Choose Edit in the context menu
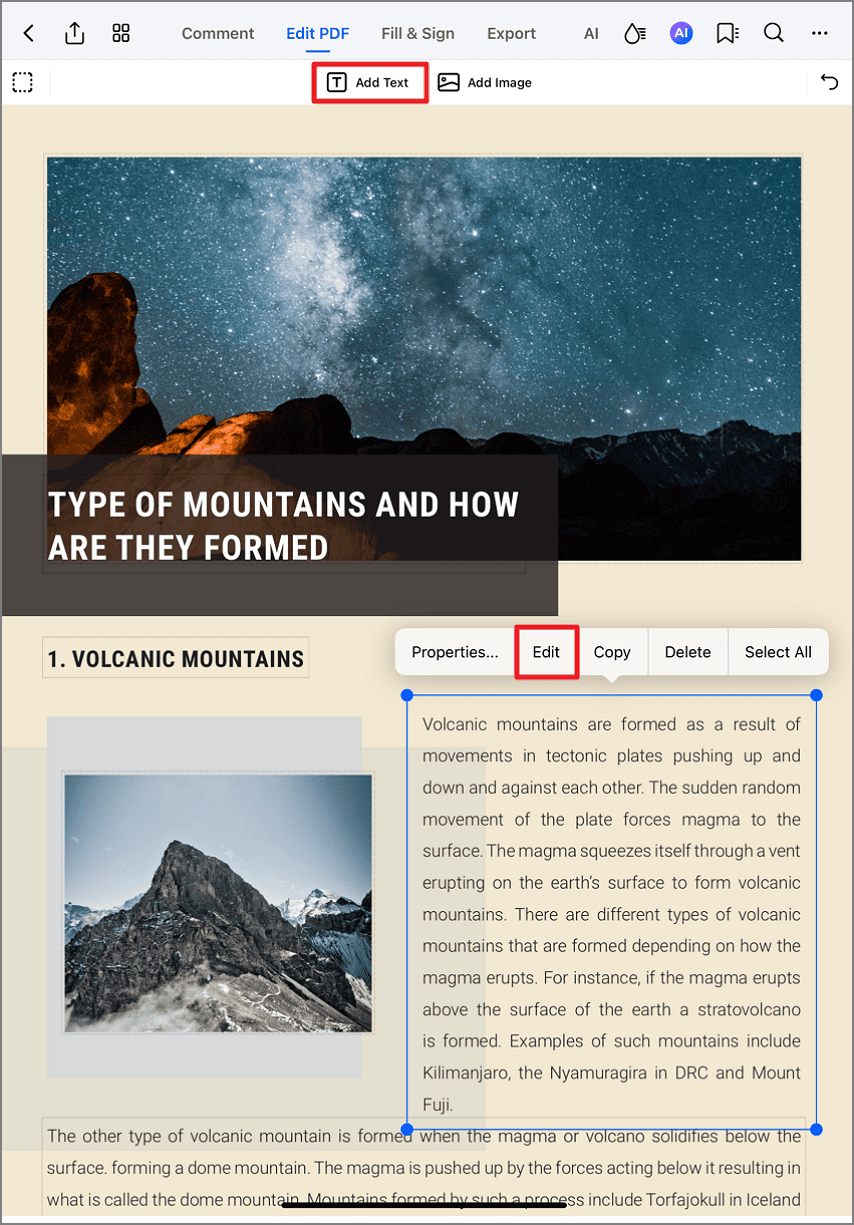The image size is (854, 1225). coord(546,652)
